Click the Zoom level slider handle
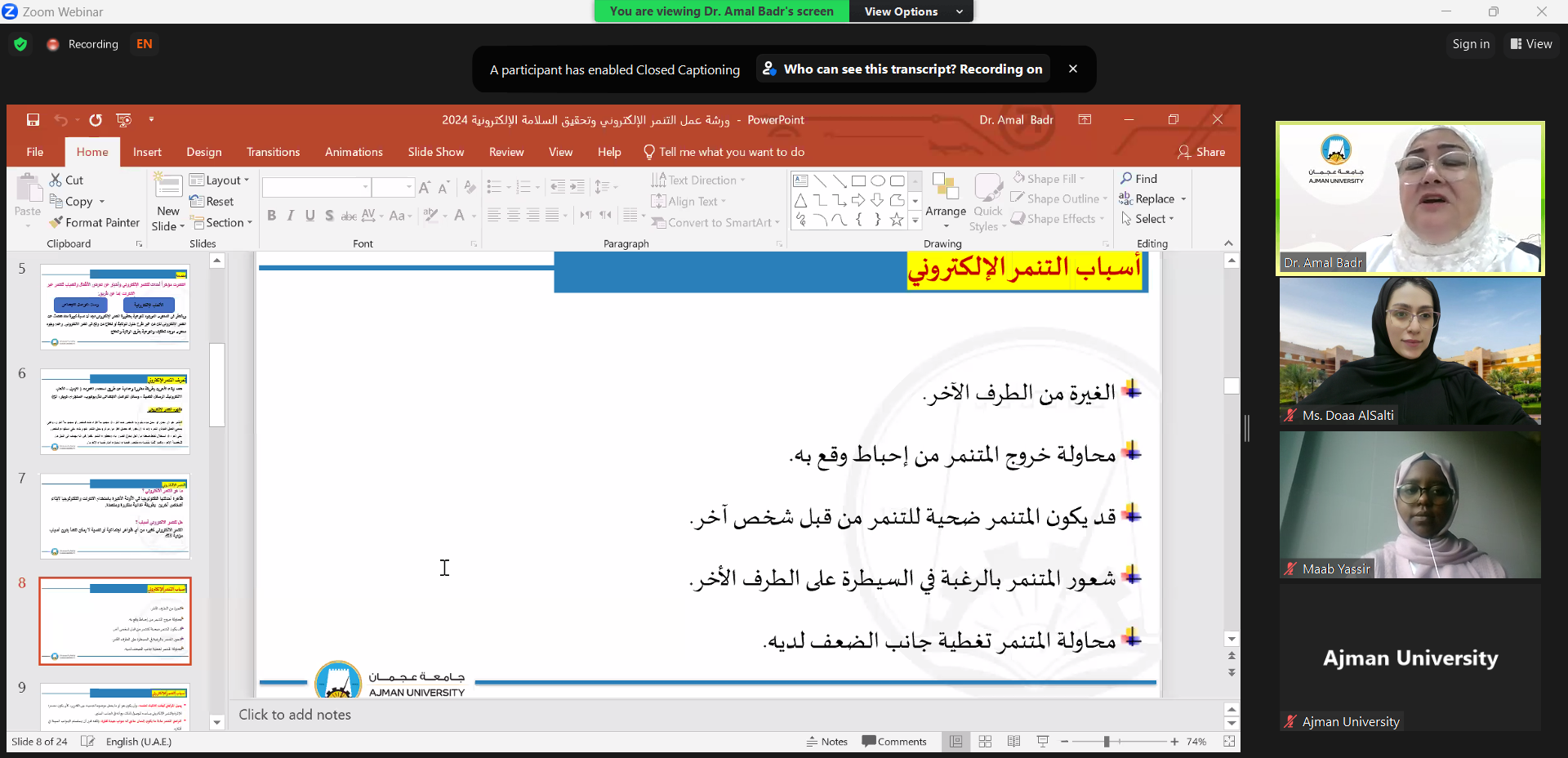Image resolution: width=1568 pixels, height=758 pixels. pyautogui.click(x=1107, y=742)
